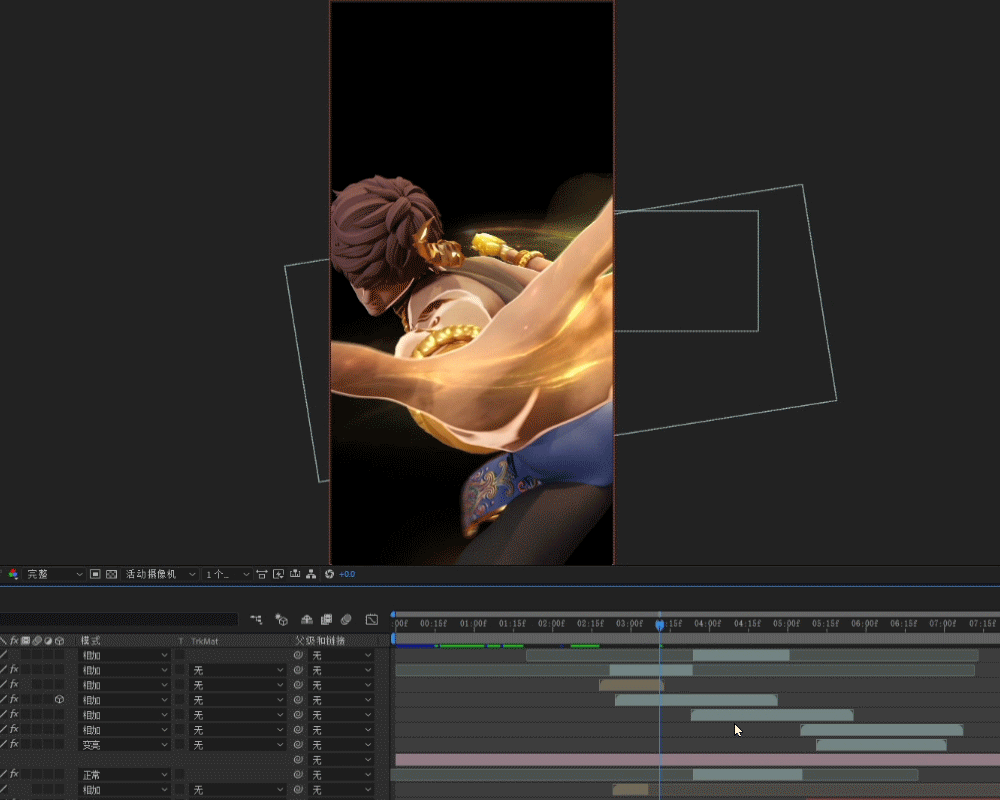
Task: Click the Composition Mini-Flowchart icon in timeline
Action: click(256, 619)
